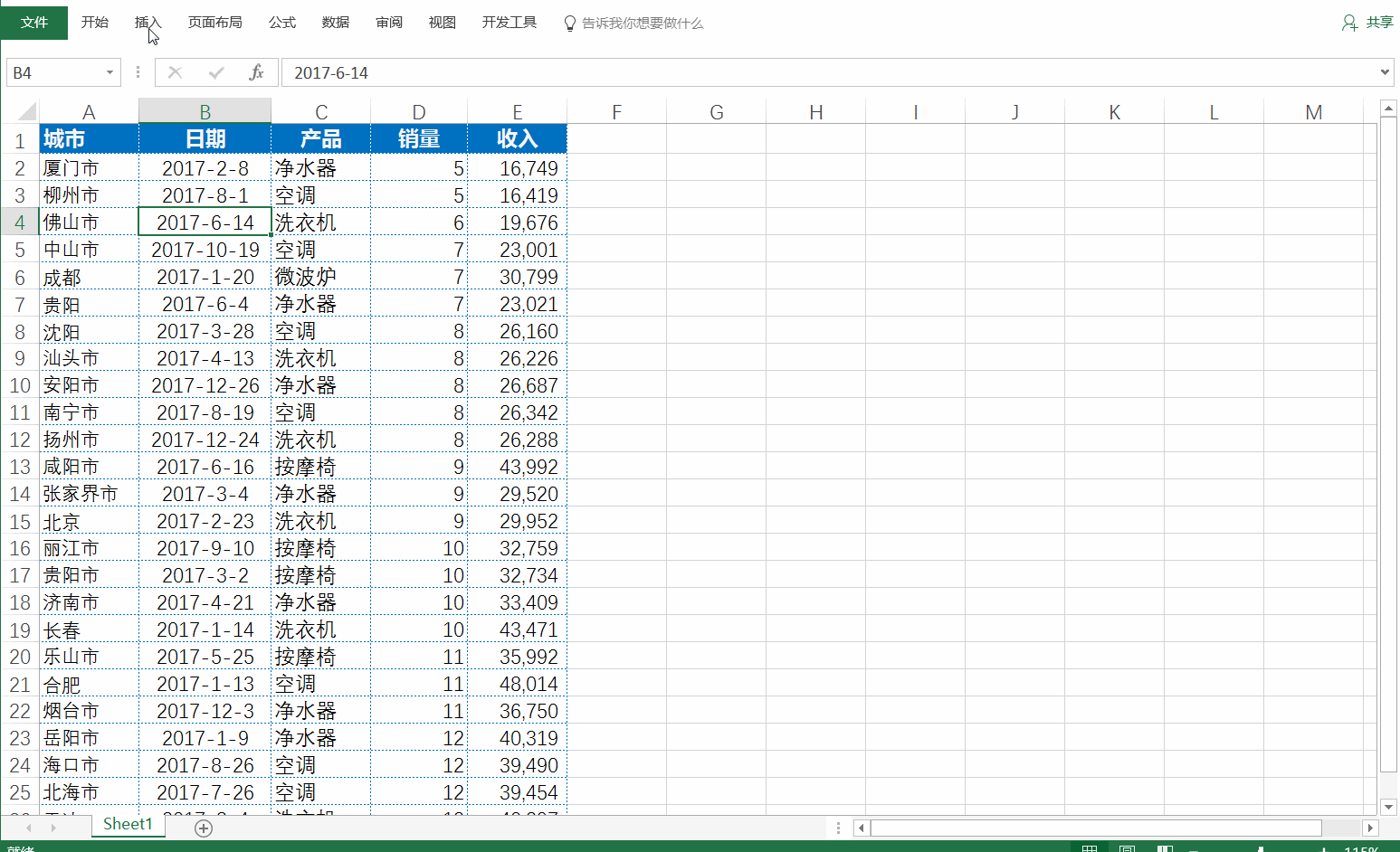Screen dimensions: 1400x852
Task: Click the previous sheet navigation arrow
Action: coord(29,828)
